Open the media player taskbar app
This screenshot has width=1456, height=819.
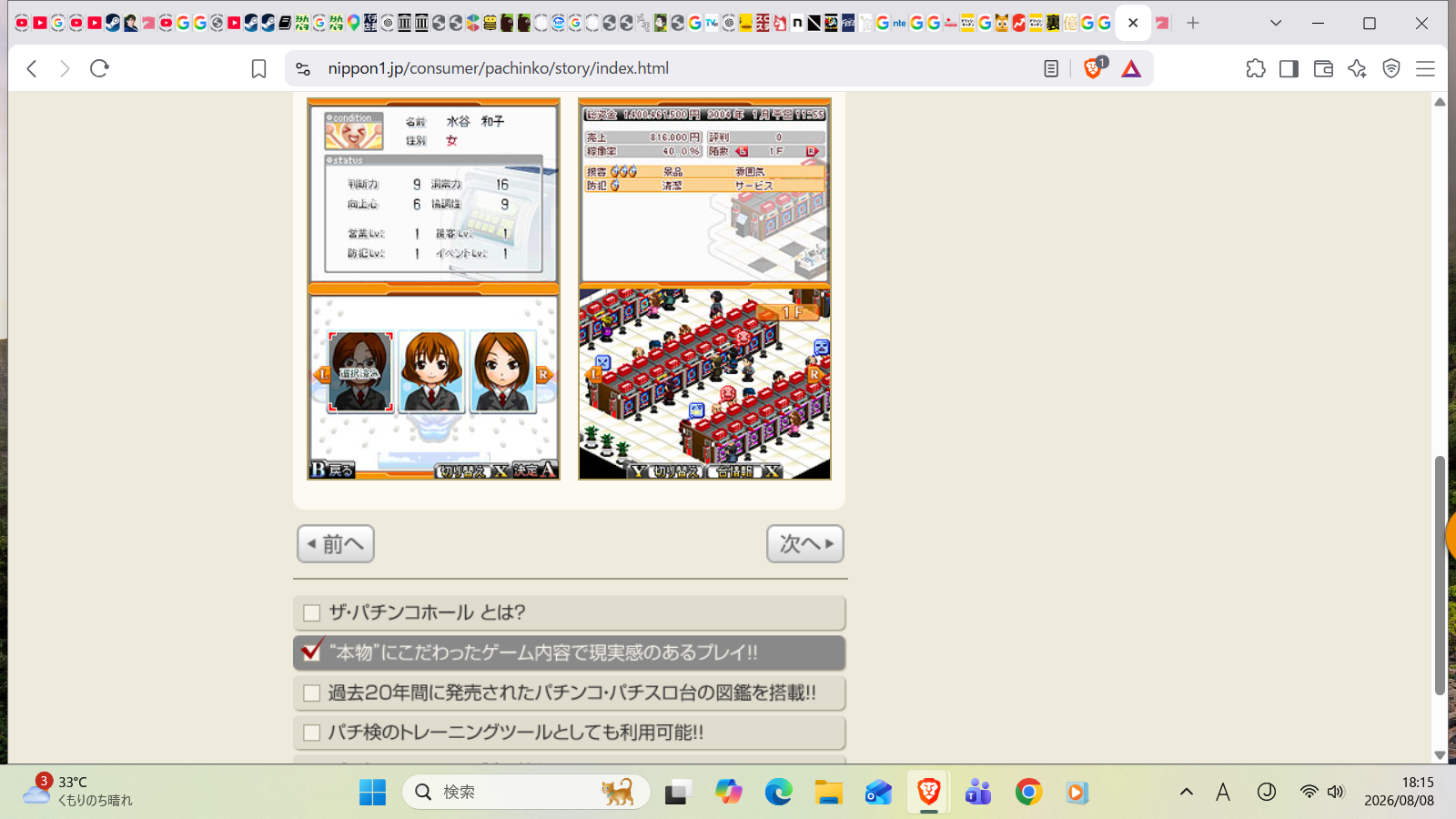point(1077,793)
